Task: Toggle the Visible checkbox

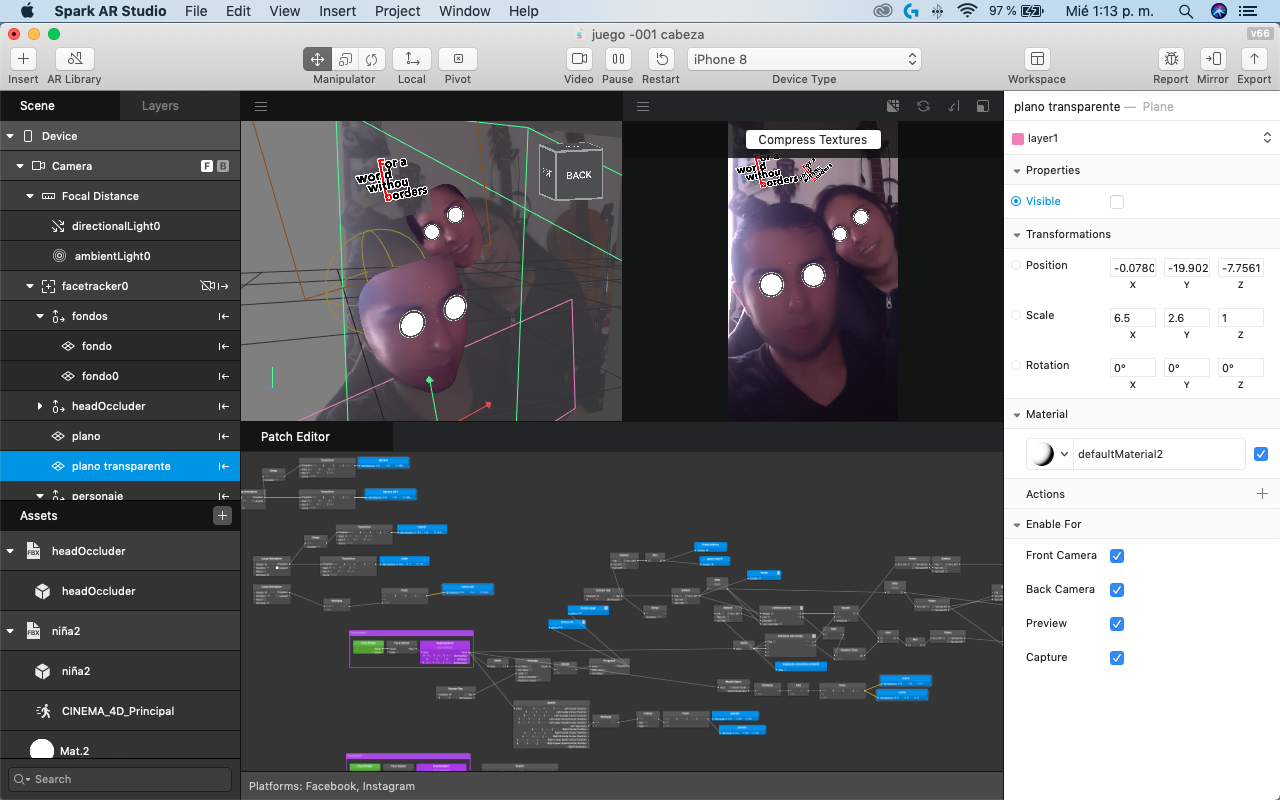Action: click(x=1117, y=202)
